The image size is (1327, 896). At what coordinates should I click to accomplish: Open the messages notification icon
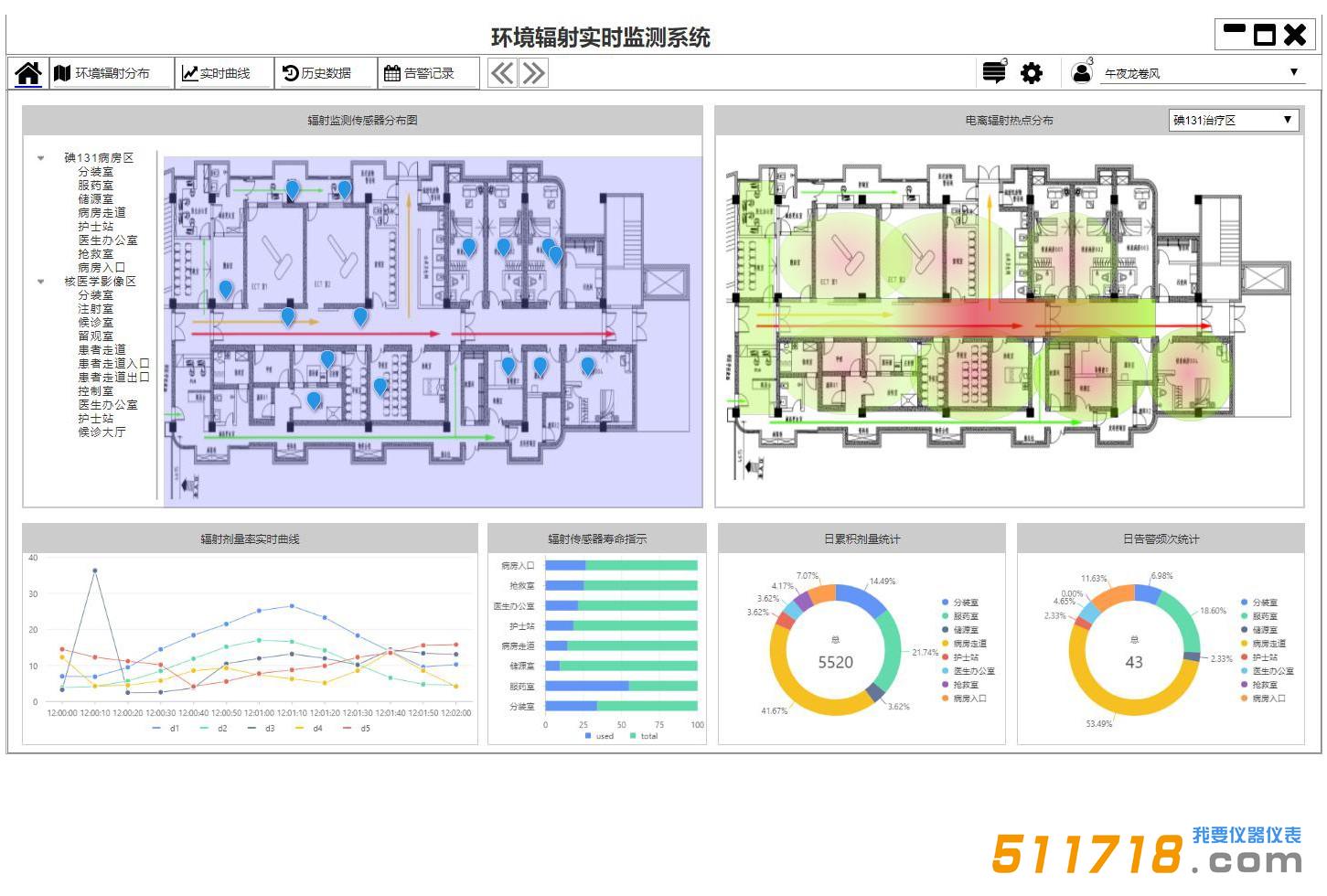(x=993, y=73)
